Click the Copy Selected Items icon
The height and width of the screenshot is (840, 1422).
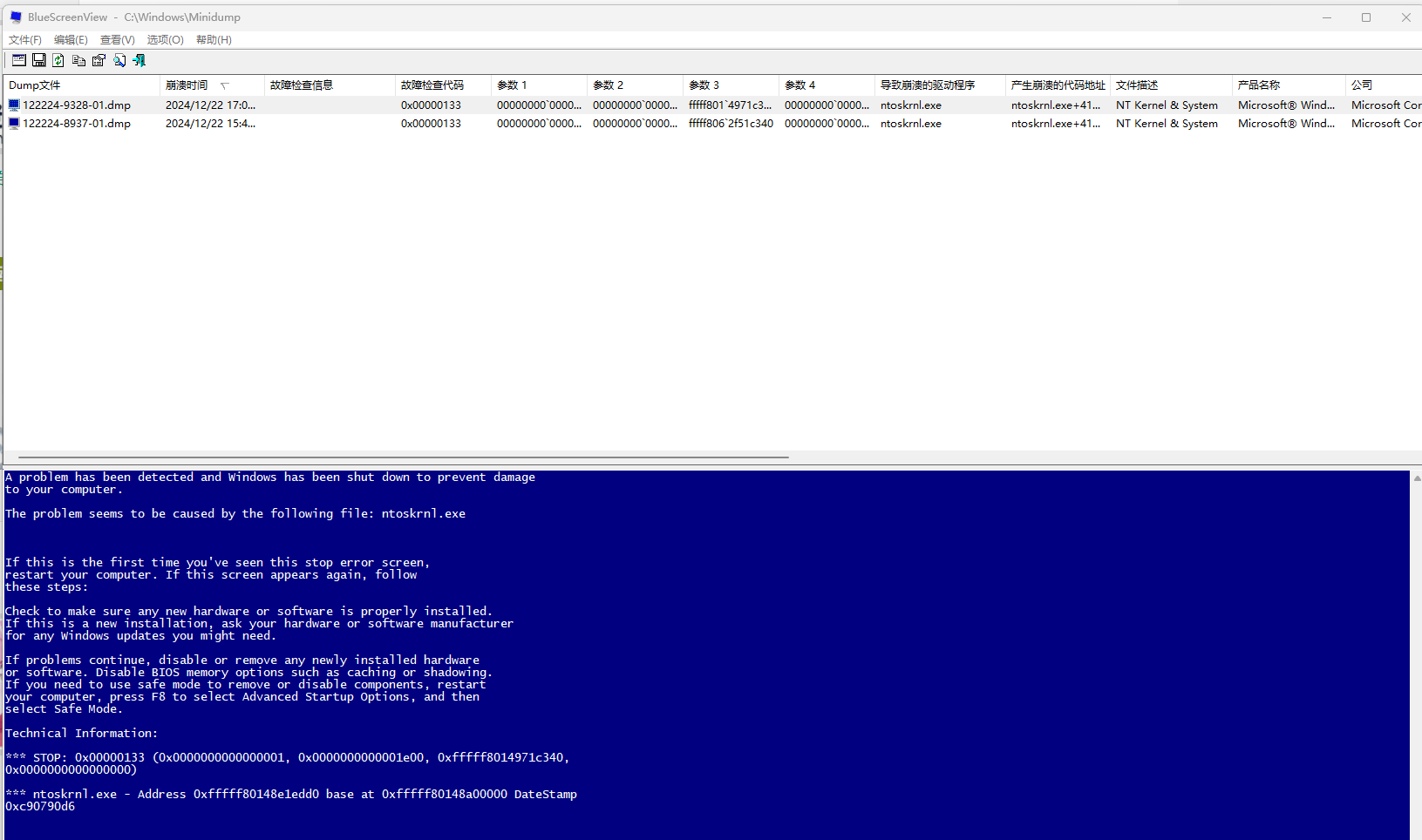(x=78, y=60)
